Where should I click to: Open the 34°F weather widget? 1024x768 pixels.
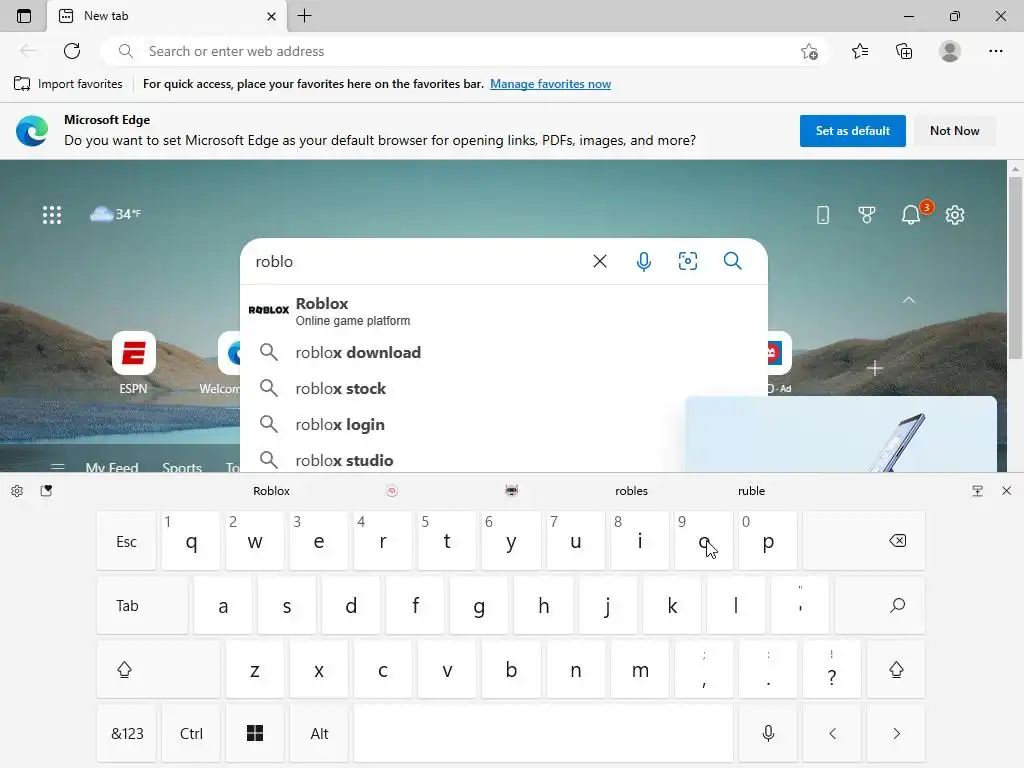(116, 214)
